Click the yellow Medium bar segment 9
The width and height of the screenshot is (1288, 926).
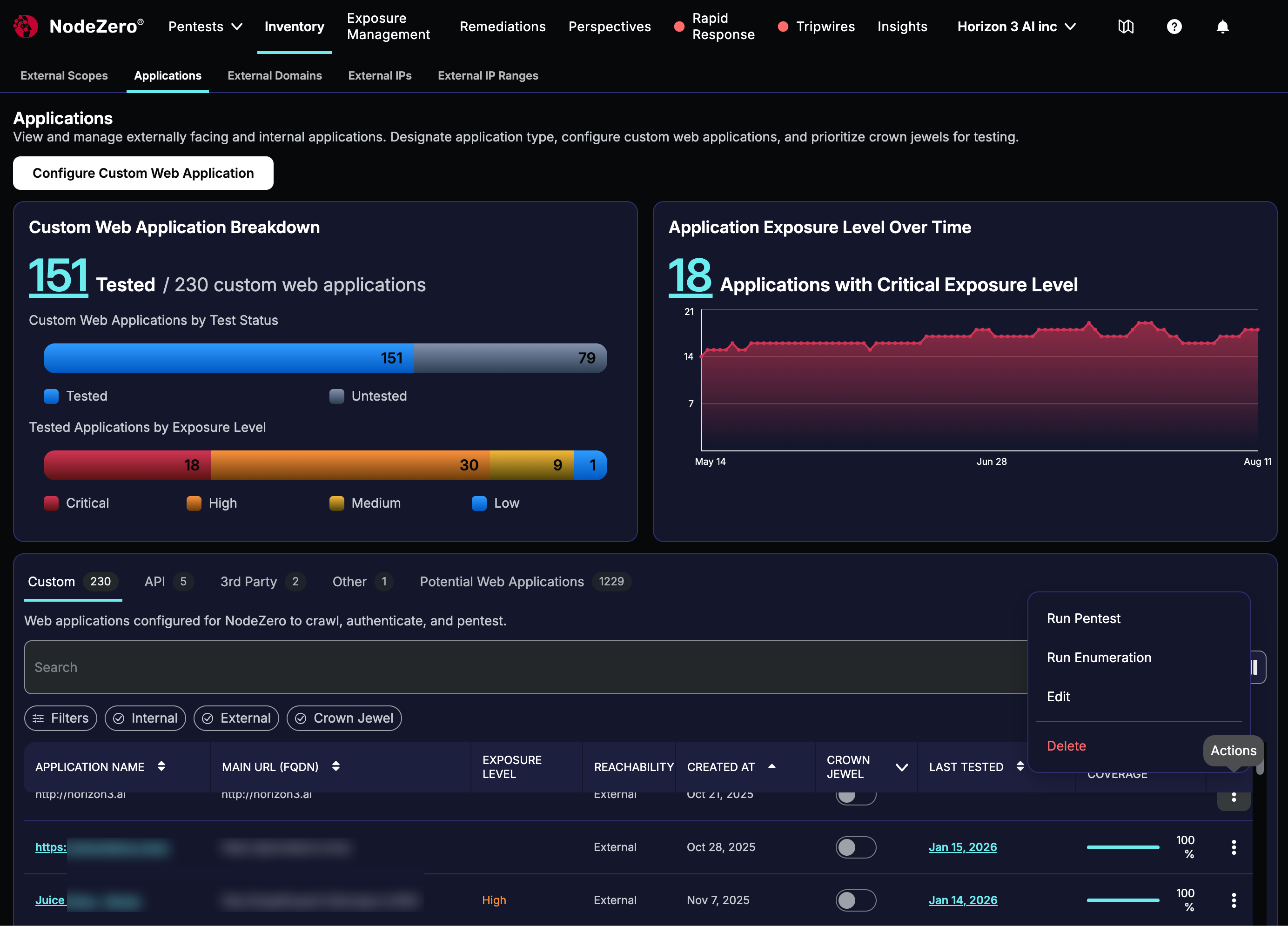pyautogui.click(x=531, y=465)
